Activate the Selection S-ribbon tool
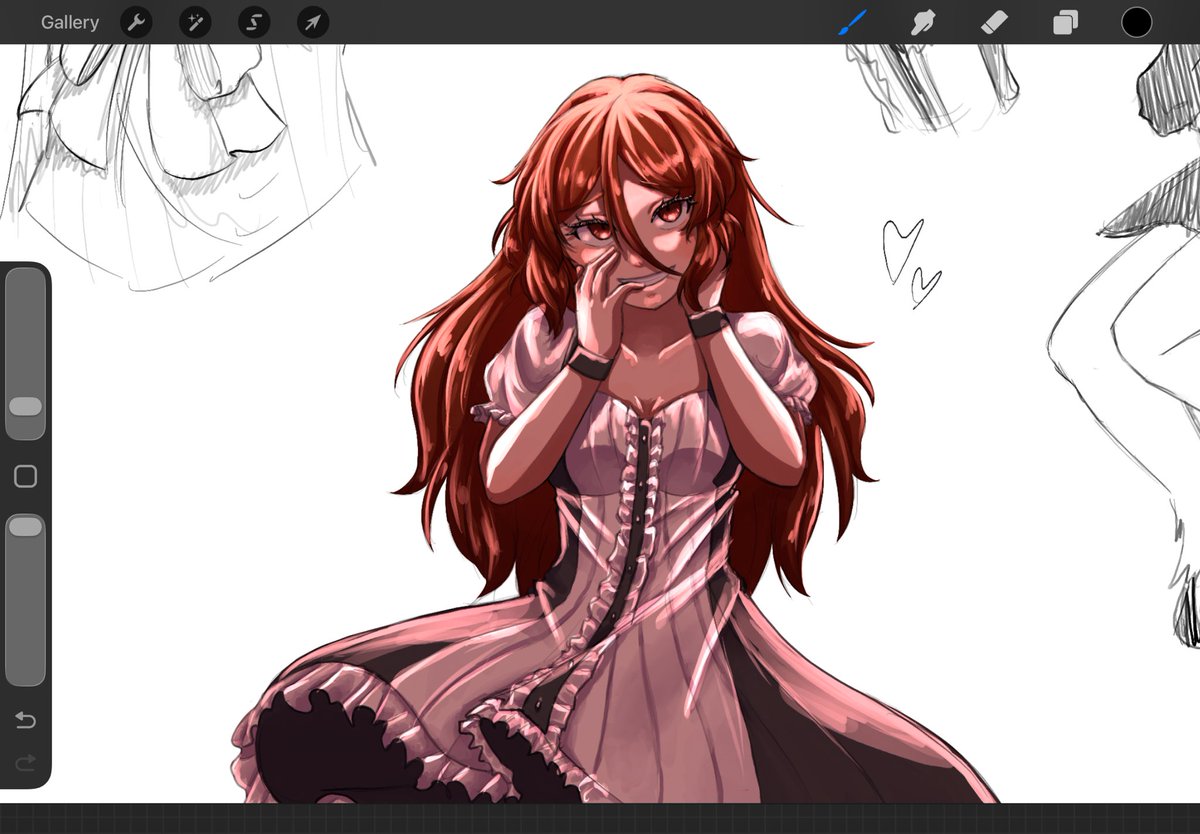This screenshot has height=834, width=1200. pyautogui.click(x=254, y=22)
